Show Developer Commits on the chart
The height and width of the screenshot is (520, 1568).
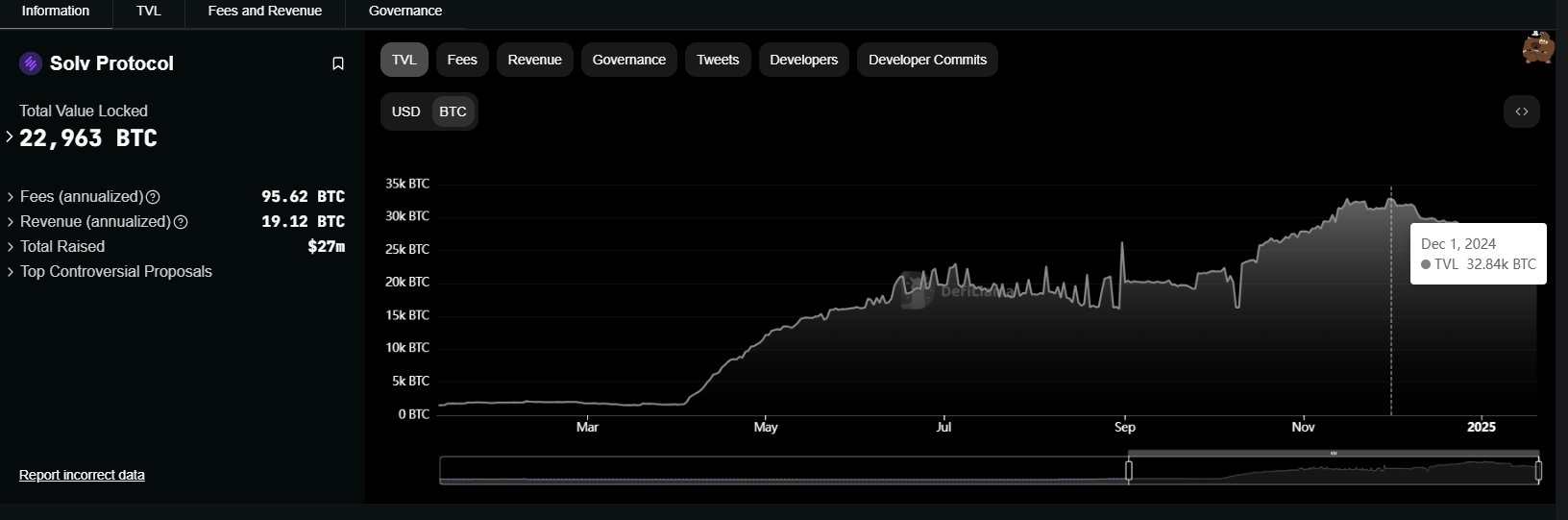pyautogui.click(x=927, y=60)
